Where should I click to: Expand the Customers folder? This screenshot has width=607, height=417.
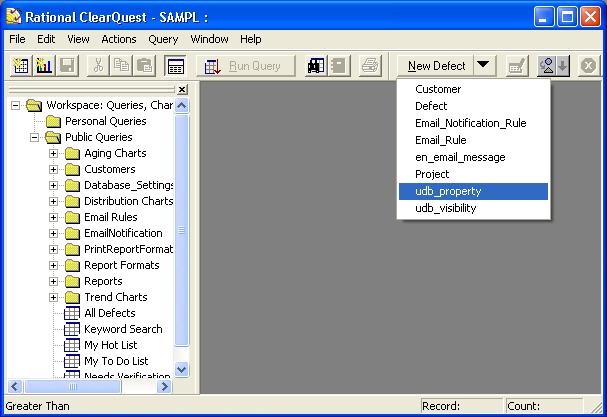[53, 169]
